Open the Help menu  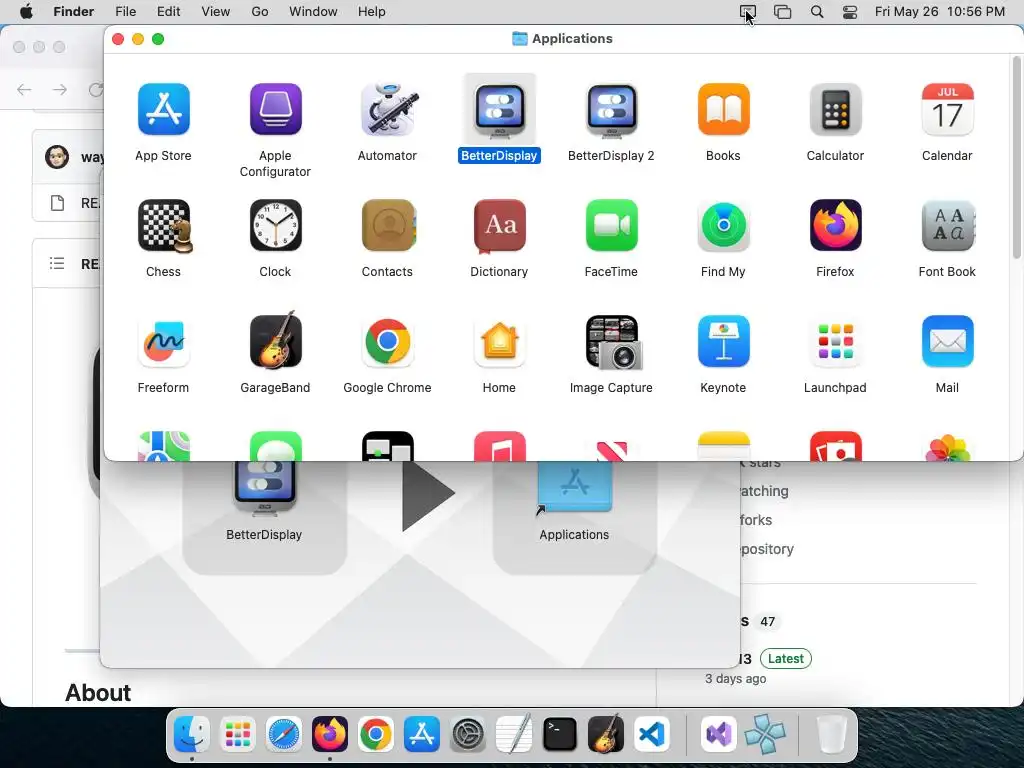(372, 11)
